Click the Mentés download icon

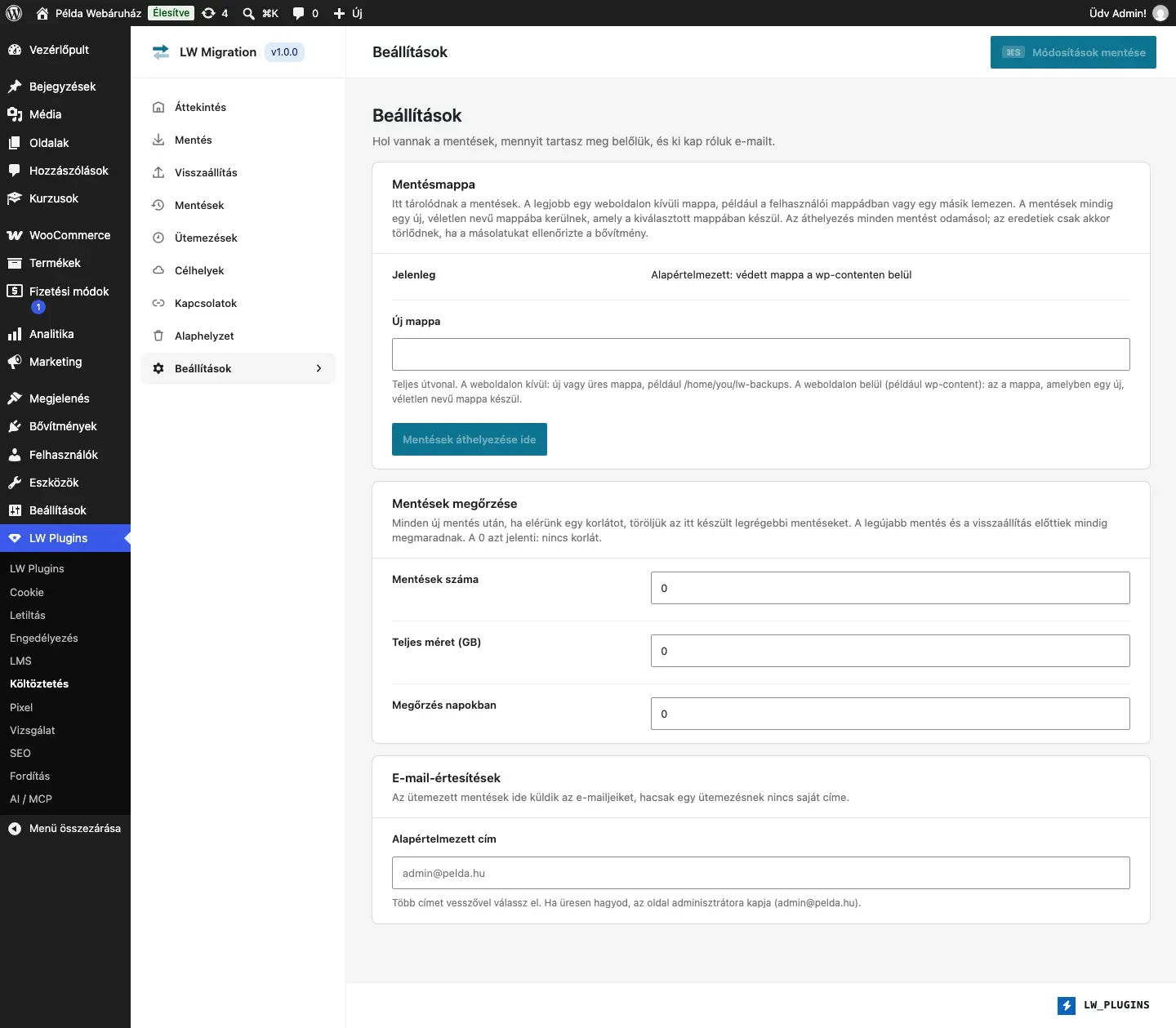coord(158,140)
